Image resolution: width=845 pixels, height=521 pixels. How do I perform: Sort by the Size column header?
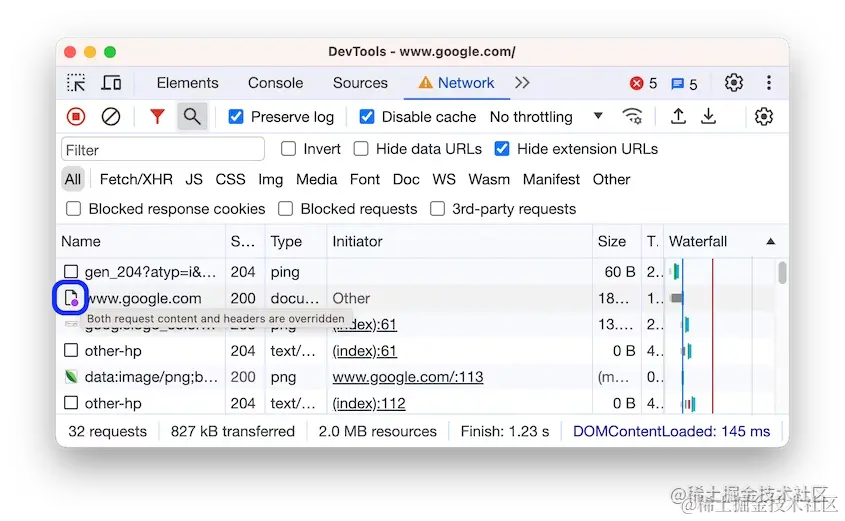point(617,241)
